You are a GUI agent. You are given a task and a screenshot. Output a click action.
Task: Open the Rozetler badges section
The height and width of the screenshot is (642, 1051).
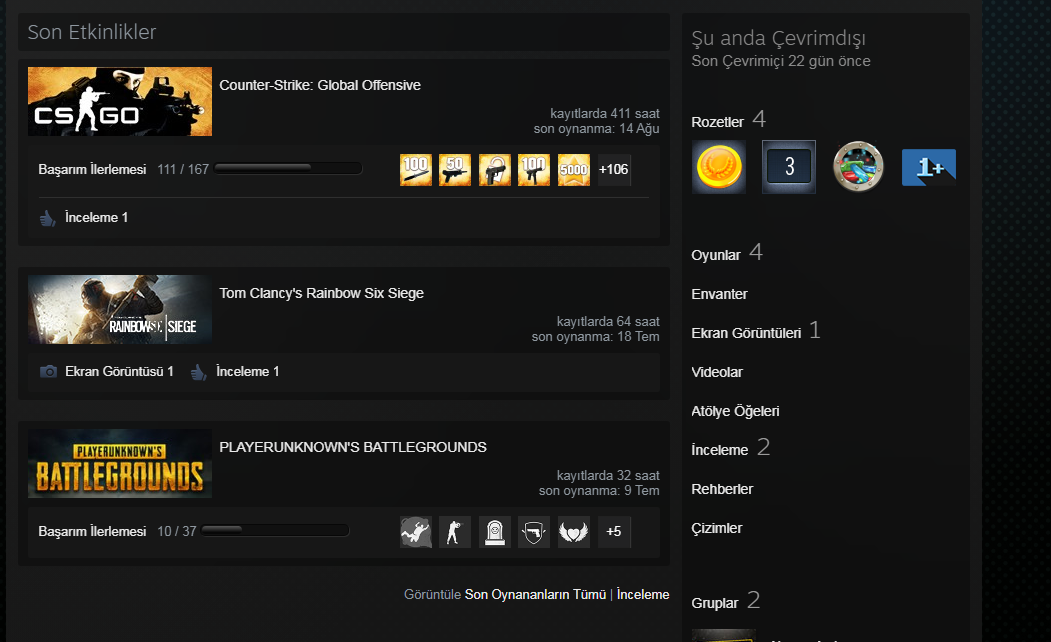(x=717, y=122)
